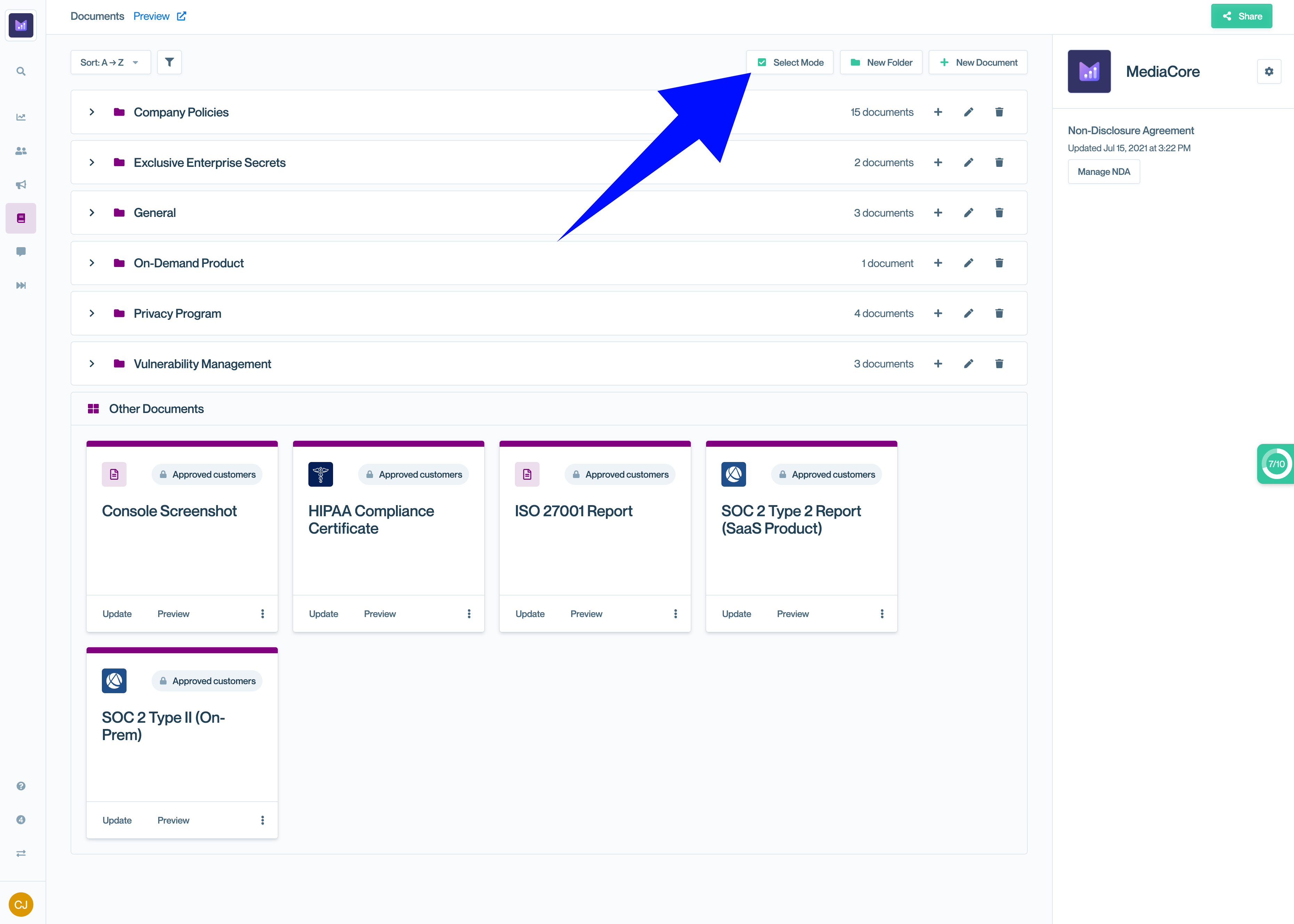
Task: Expand the Exclusive Enterprise Secrets folder
Action: pyautogui.click(x=92, y=163)
